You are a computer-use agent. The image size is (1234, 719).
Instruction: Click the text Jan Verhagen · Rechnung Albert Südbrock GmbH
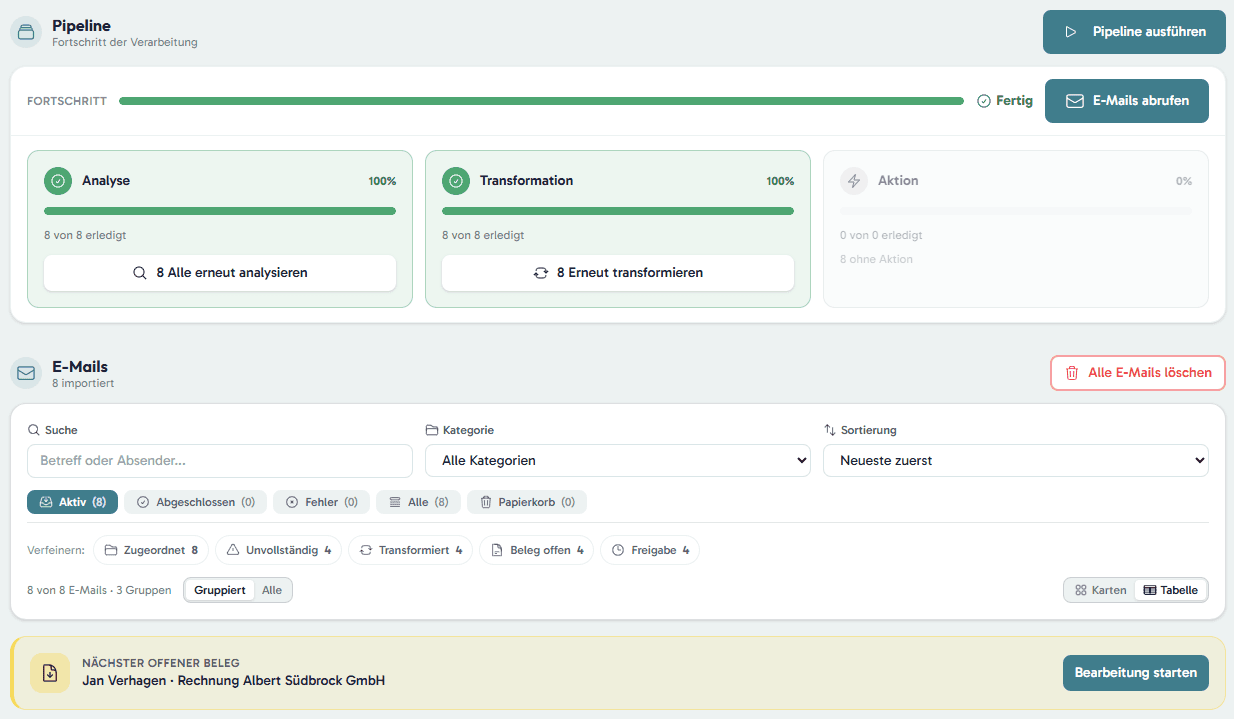[233, 681]
